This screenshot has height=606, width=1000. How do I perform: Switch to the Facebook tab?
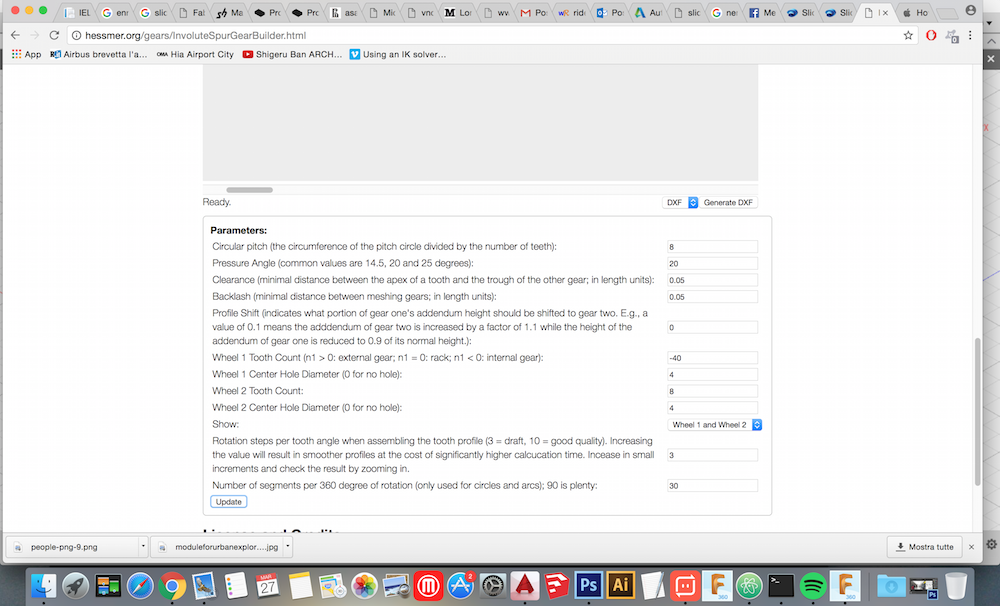(x=762, y=13)
